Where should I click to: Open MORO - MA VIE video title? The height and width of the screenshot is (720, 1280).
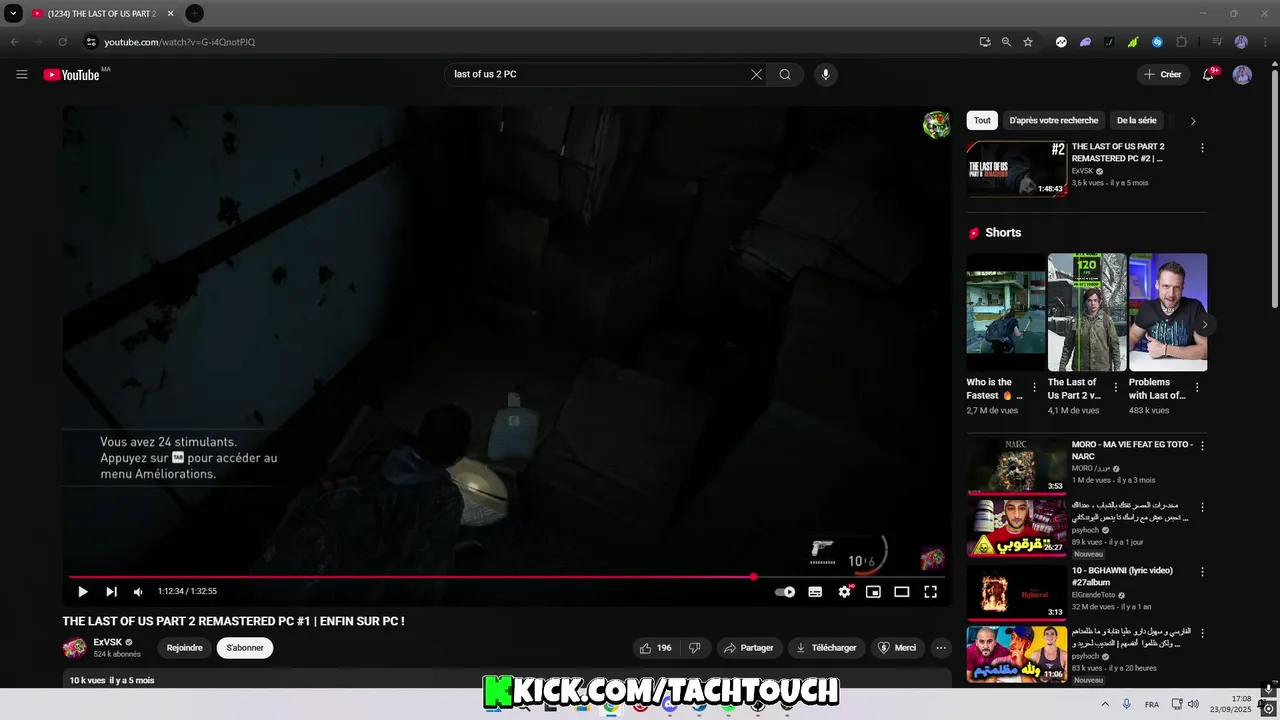click(1132, 450)
